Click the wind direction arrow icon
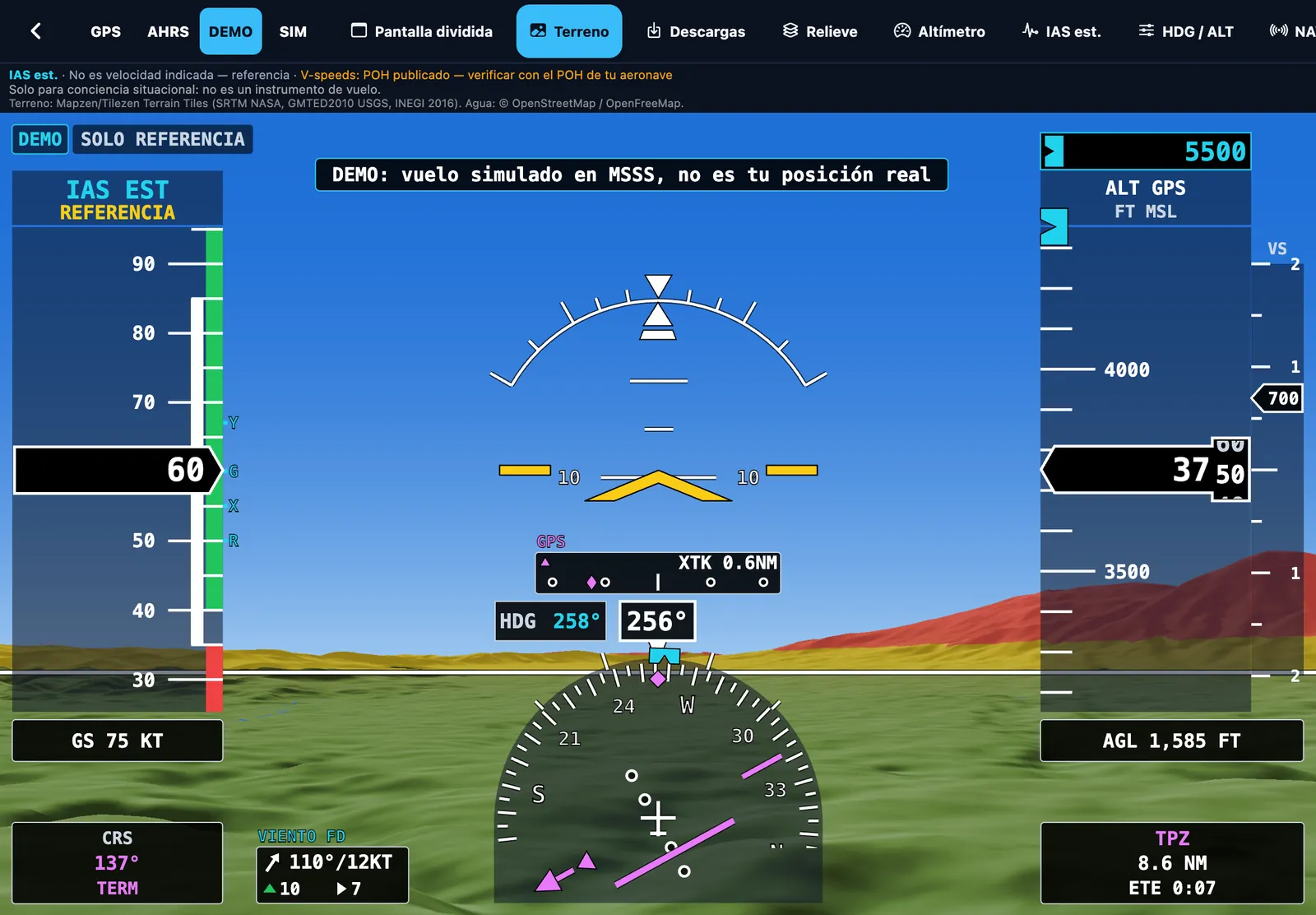The image size is (1316, 915). (x=272, y=862)
